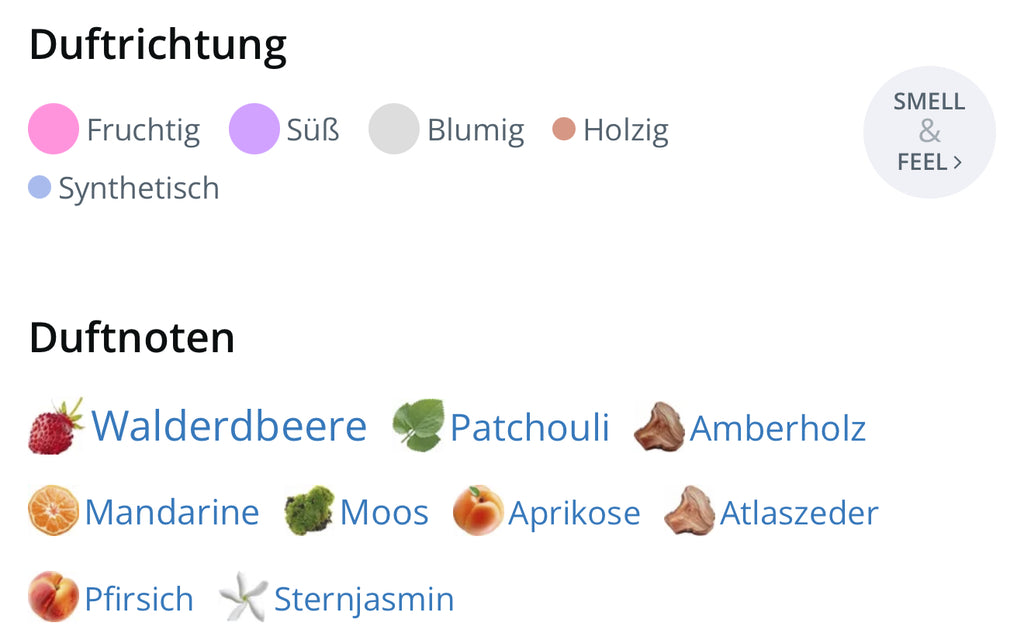This screenshot has height=640, width=1024.
Task: Click the Mandarine fruit icon
Action: 53,511
